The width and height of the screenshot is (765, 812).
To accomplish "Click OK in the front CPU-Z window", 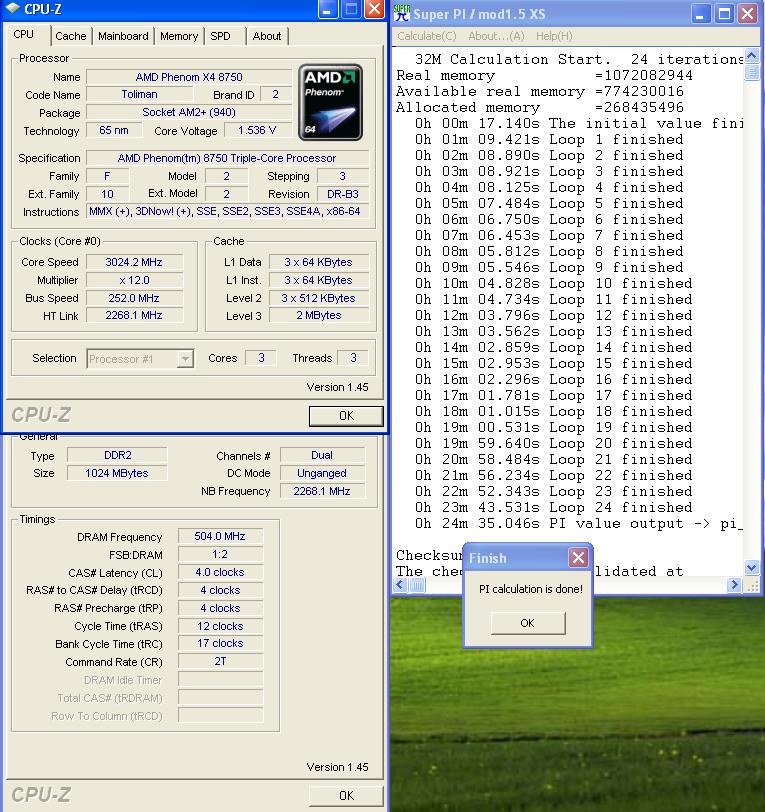I will pos(346,416).
